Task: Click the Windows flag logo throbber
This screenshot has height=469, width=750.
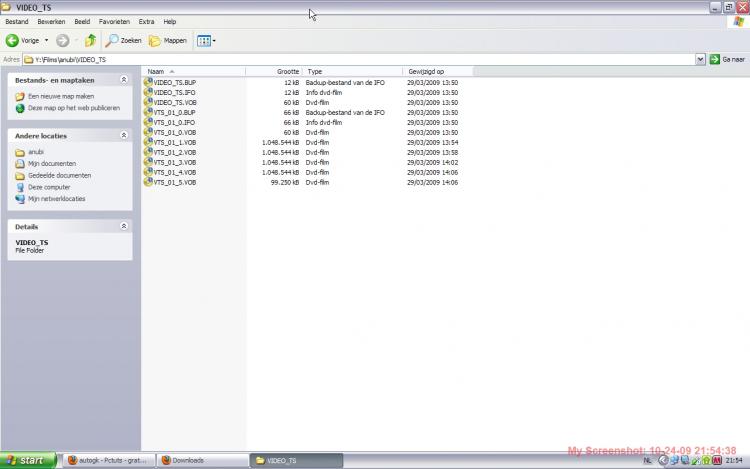Action: click(739, 22)
